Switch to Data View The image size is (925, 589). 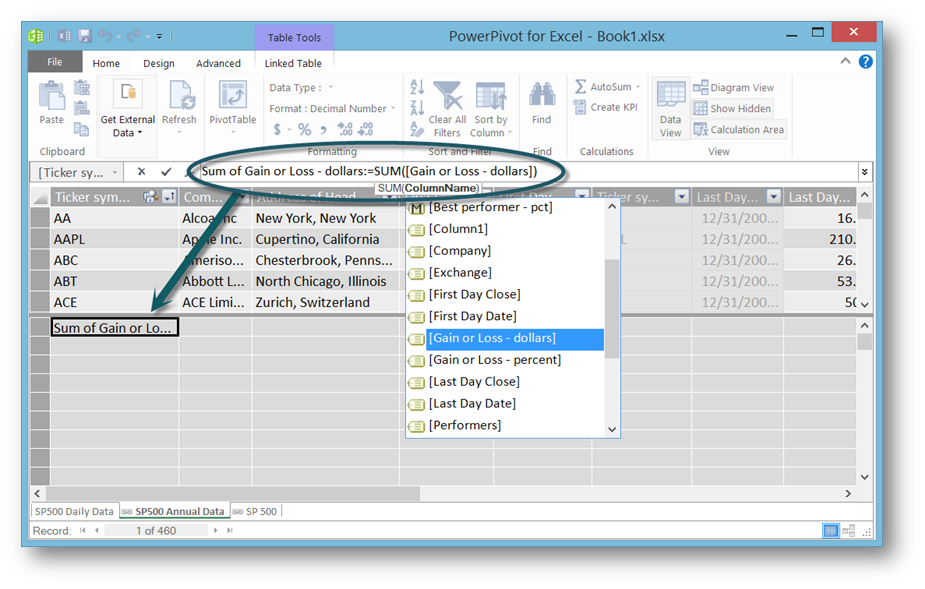[671, 109]
